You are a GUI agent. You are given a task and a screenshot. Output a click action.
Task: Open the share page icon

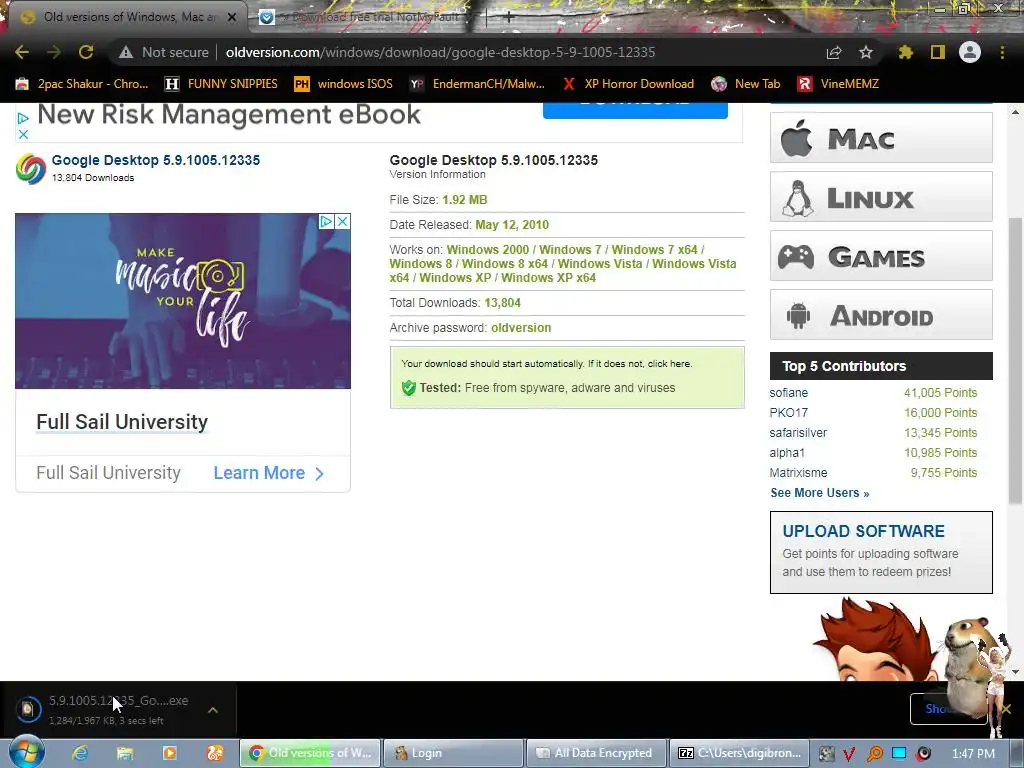[x=834, y=52]
